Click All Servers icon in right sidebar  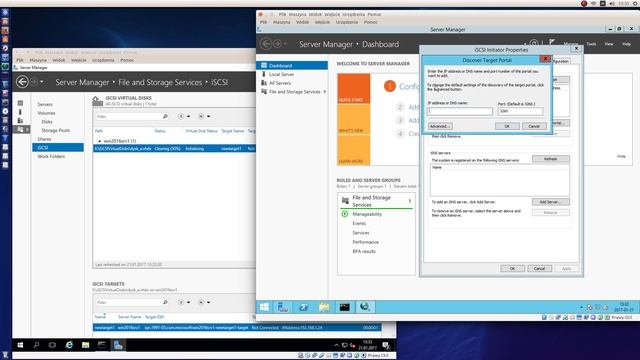[x=264, y=83]
